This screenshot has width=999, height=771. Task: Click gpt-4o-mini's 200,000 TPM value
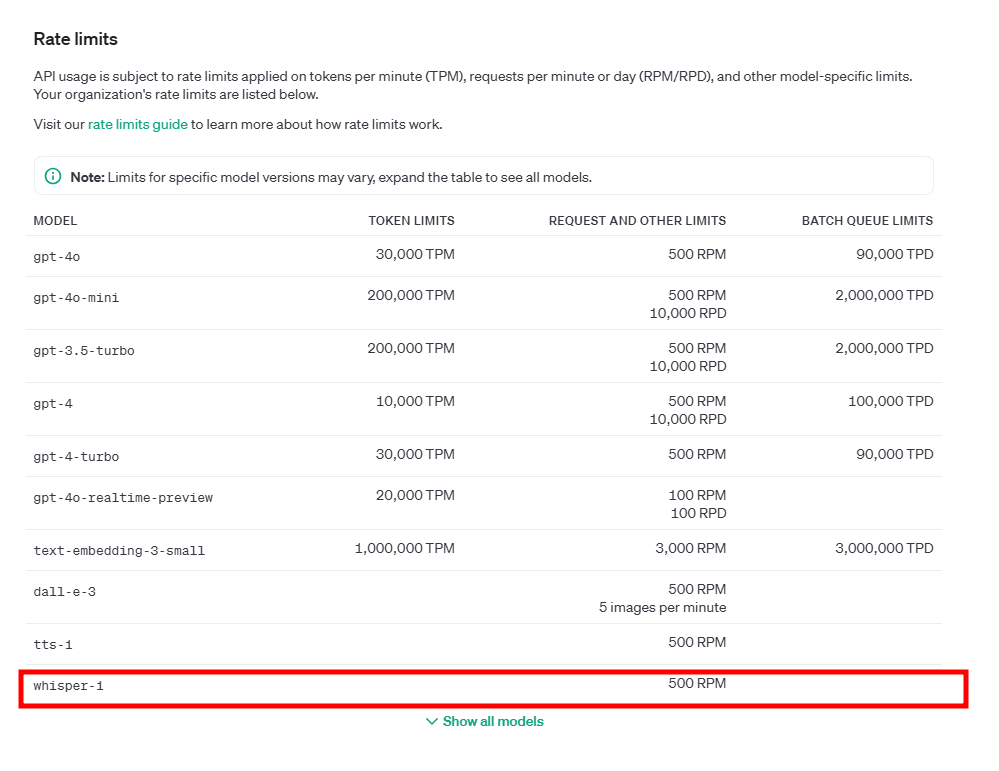411,295
